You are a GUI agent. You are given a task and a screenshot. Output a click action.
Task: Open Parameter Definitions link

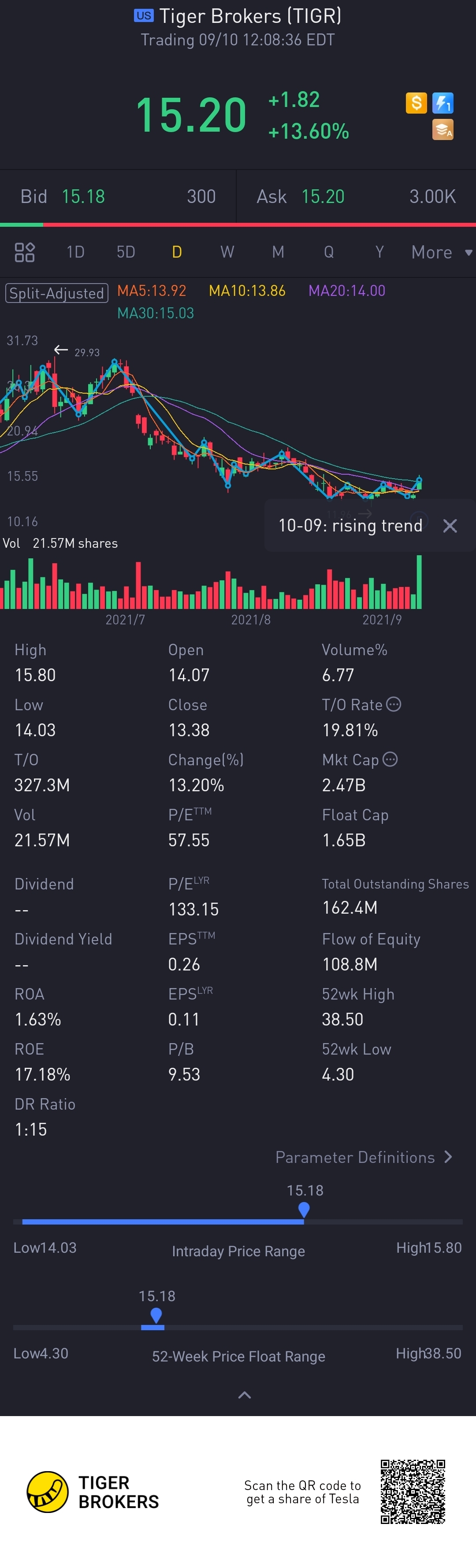click(x=364, y=1157)
